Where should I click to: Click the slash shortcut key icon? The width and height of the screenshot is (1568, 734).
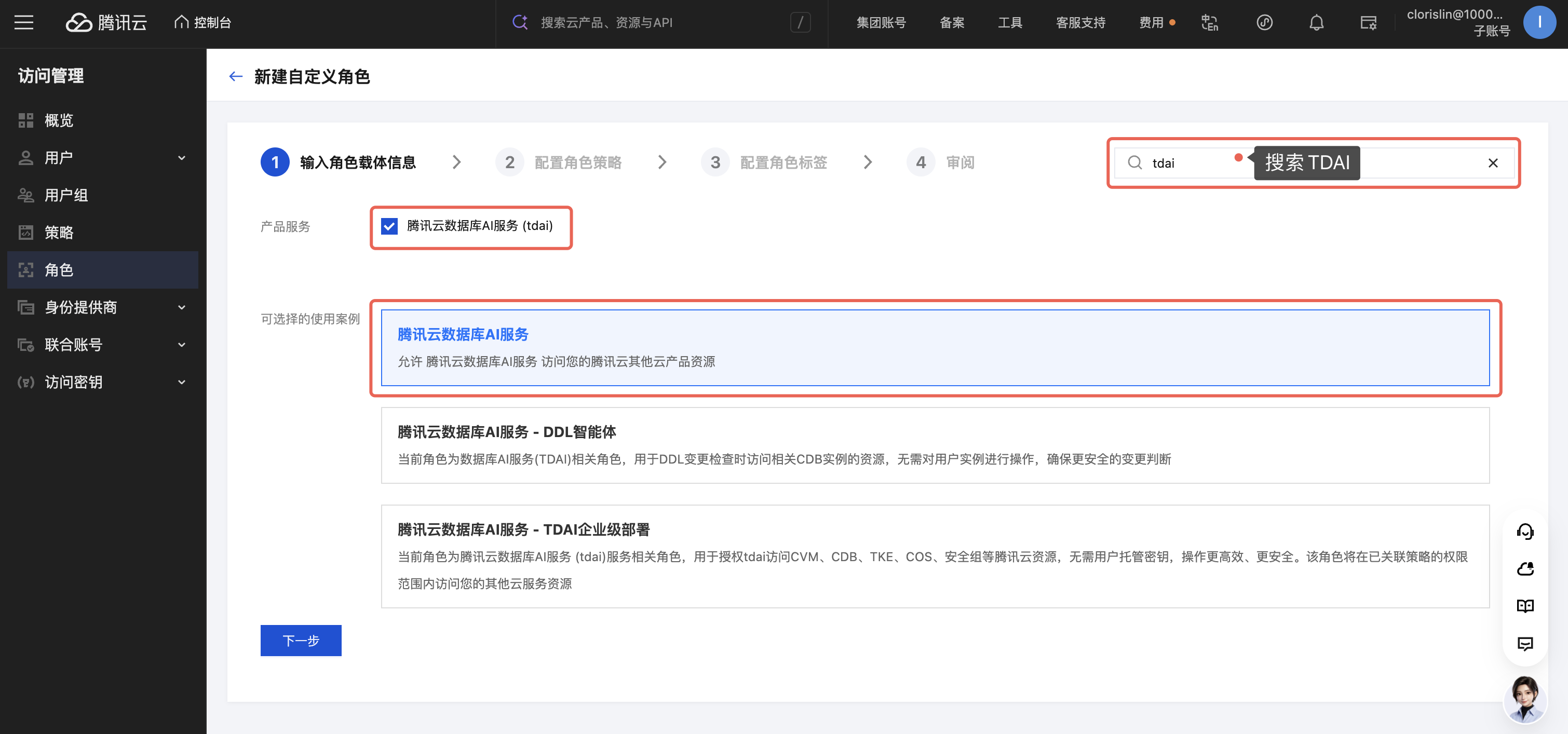coord(801,22)
